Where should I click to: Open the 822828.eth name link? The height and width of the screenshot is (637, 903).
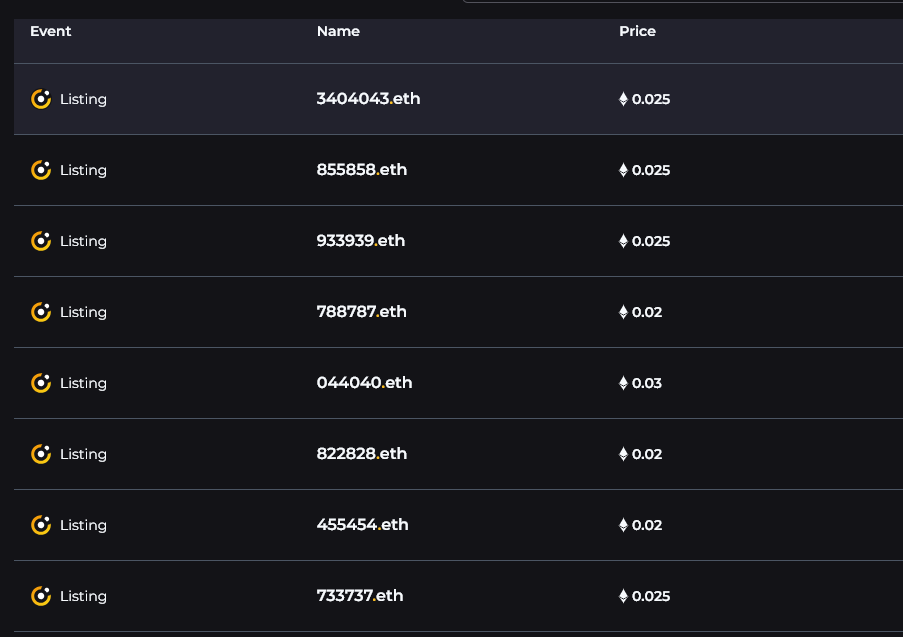tap(362, 453)
